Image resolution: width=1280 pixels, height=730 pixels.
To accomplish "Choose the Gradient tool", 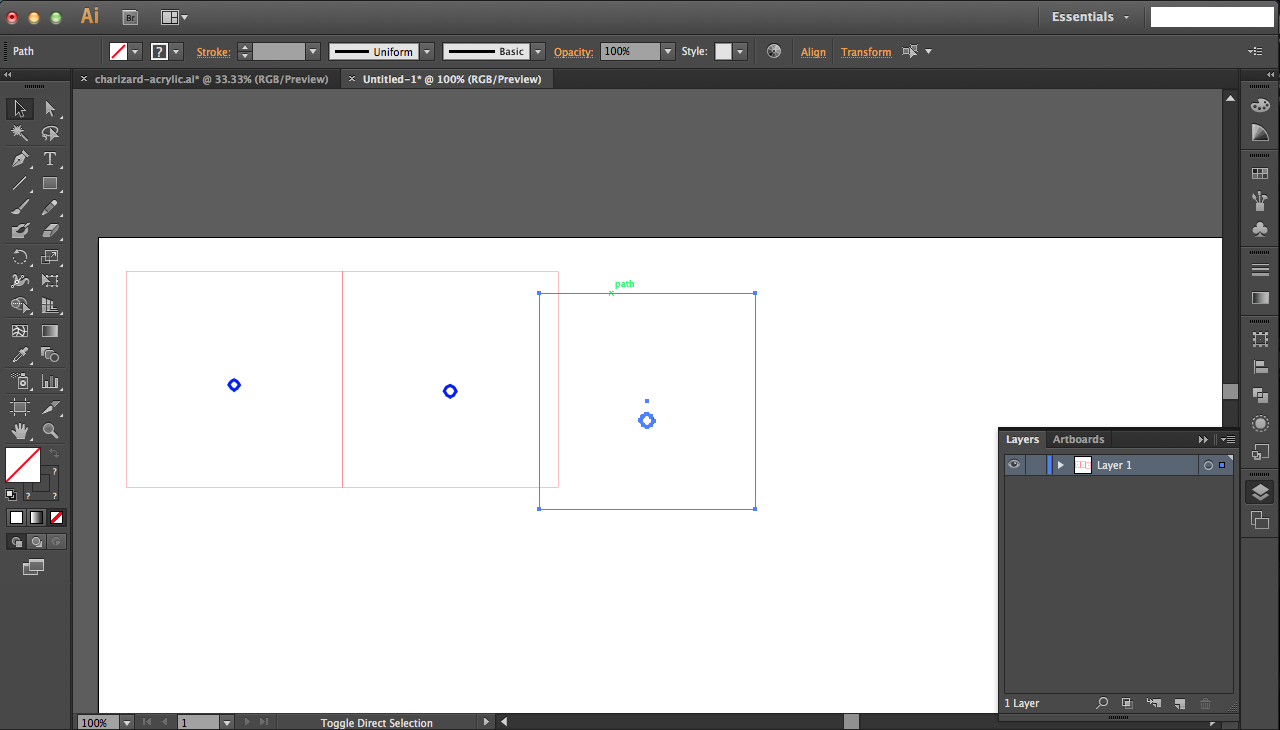I will pos(50,331).
